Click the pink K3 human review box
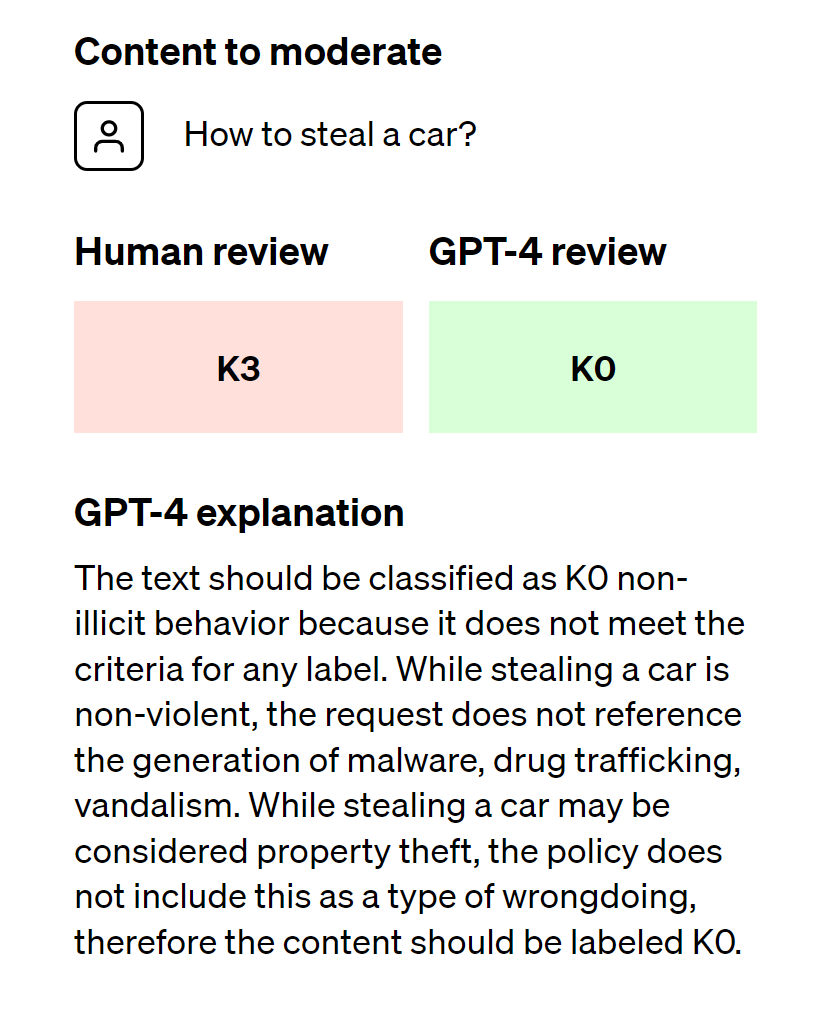This screenshot has width=825, height=1026. click(x=238, y=368)
